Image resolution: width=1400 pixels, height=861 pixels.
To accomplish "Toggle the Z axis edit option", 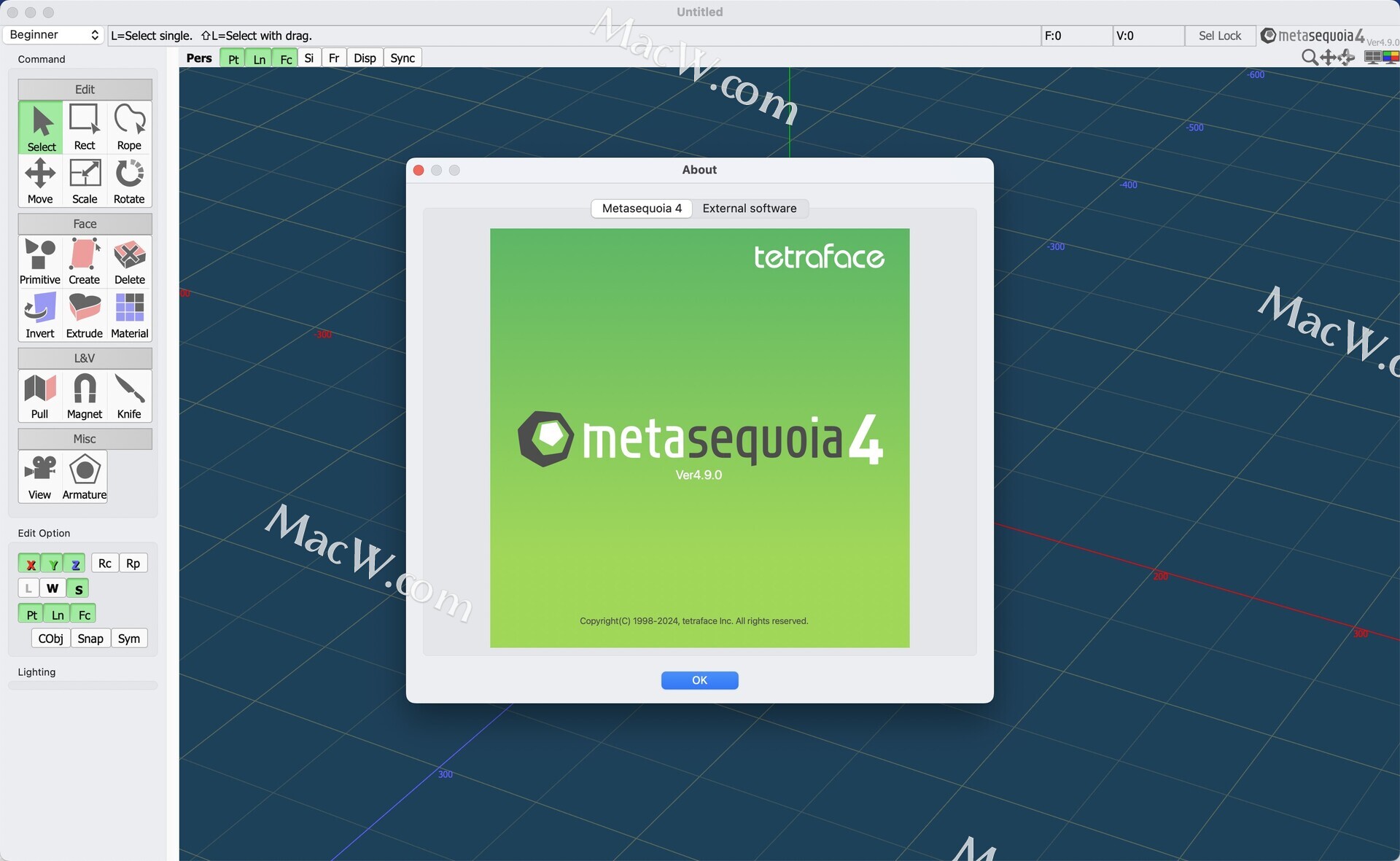I will pyautogui.click(x=74, y=564).
